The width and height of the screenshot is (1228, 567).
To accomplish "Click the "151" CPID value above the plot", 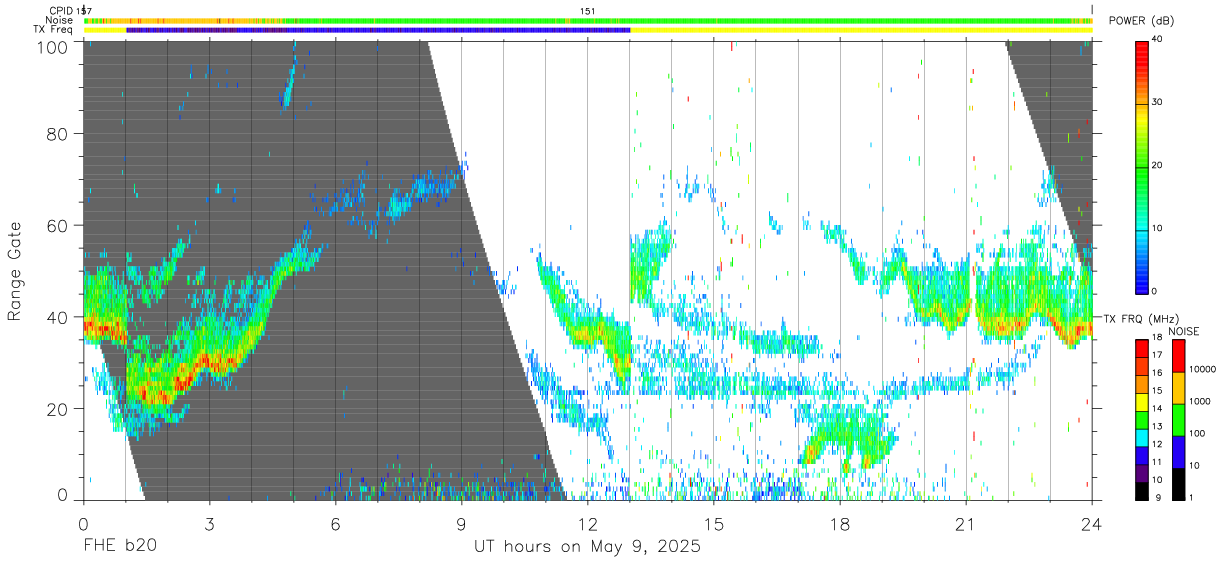I will pos(588,10).
